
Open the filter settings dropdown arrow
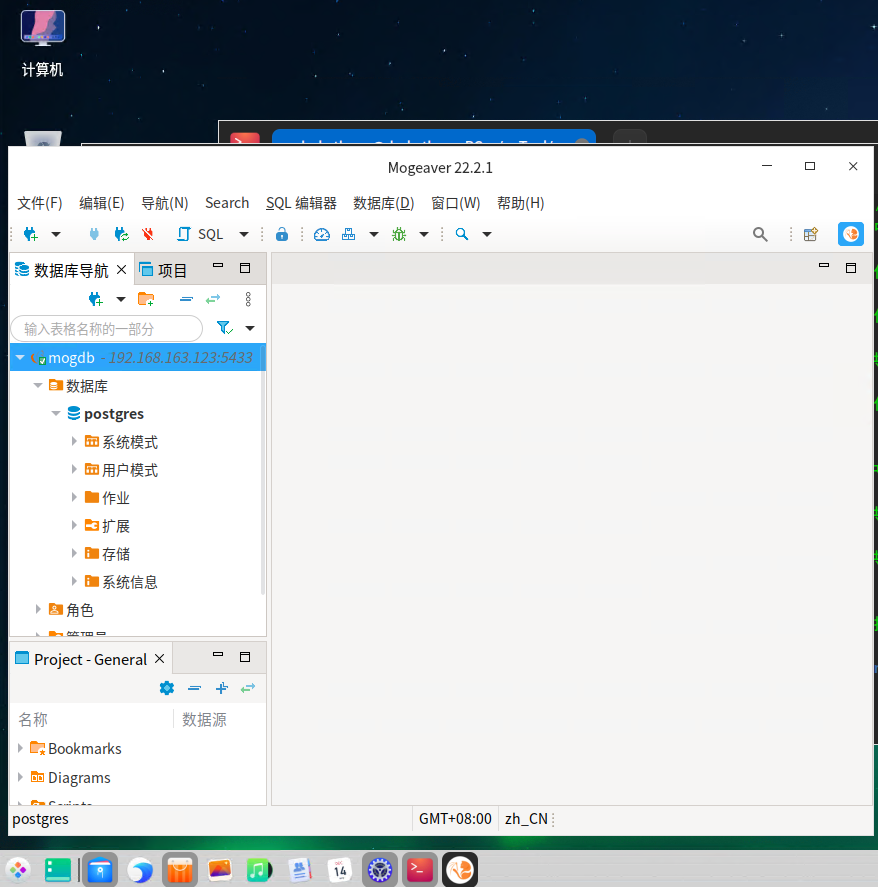[250, 328]
